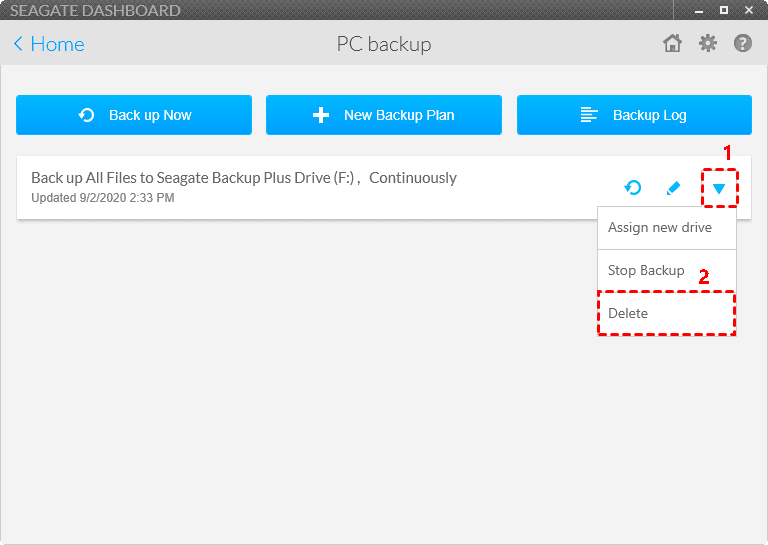Screen dimensions: 768x545
Task: Go back using the Home link
Action: (x=57, y=44)
